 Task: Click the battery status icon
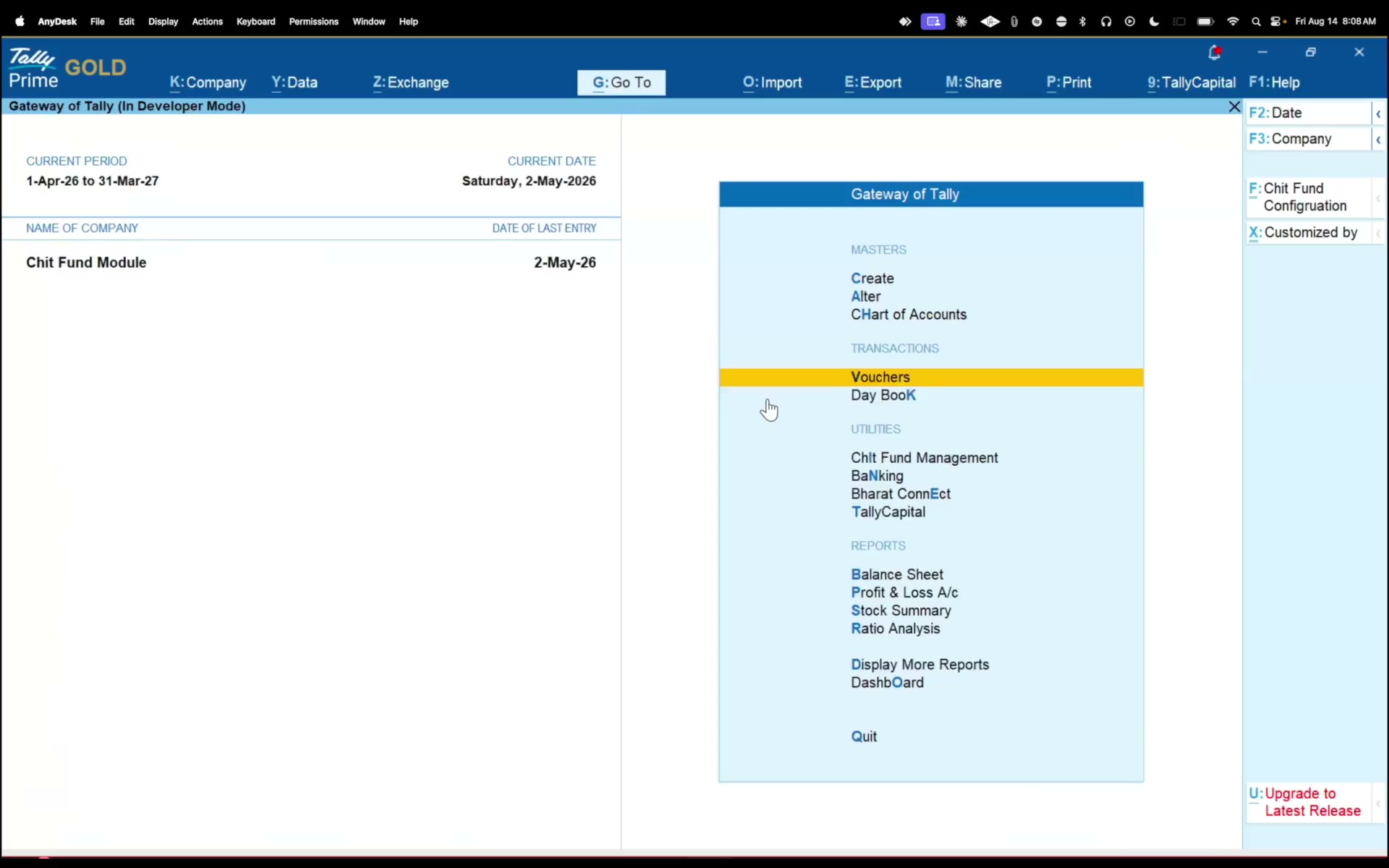[x=1205, y=22]
